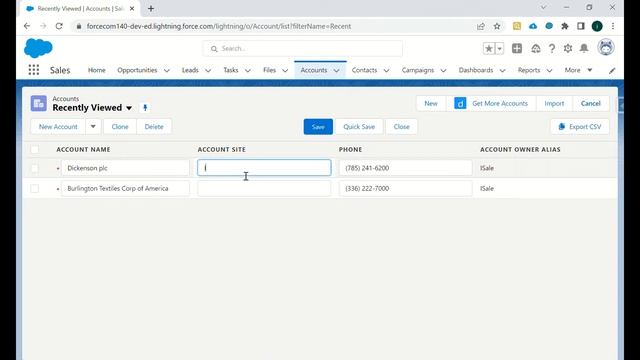Click the Salesforce global Search field
The image size is (640, 360).
click(303, 49)
